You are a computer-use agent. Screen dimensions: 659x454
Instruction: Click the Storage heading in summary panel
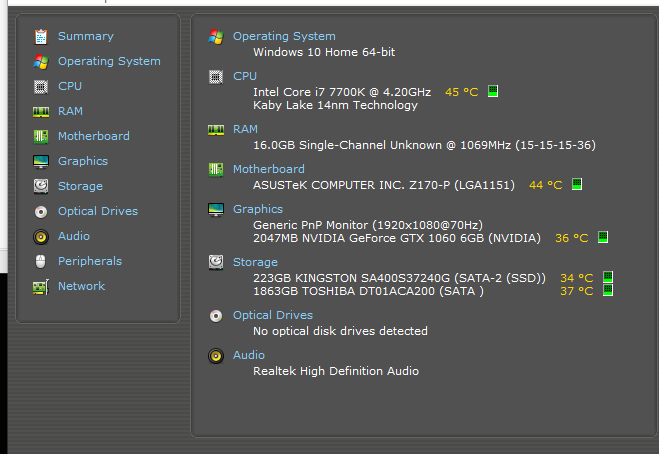tap(255, 262)
